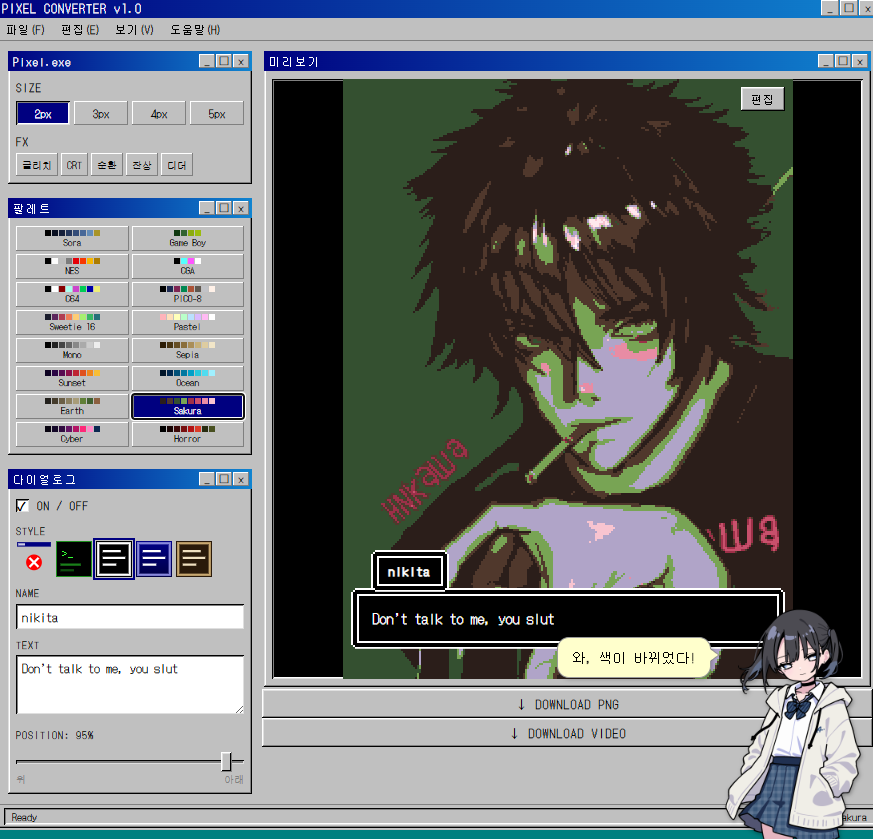
Task: Choose the black dialog style with white lines
Action: click(114, 558)
